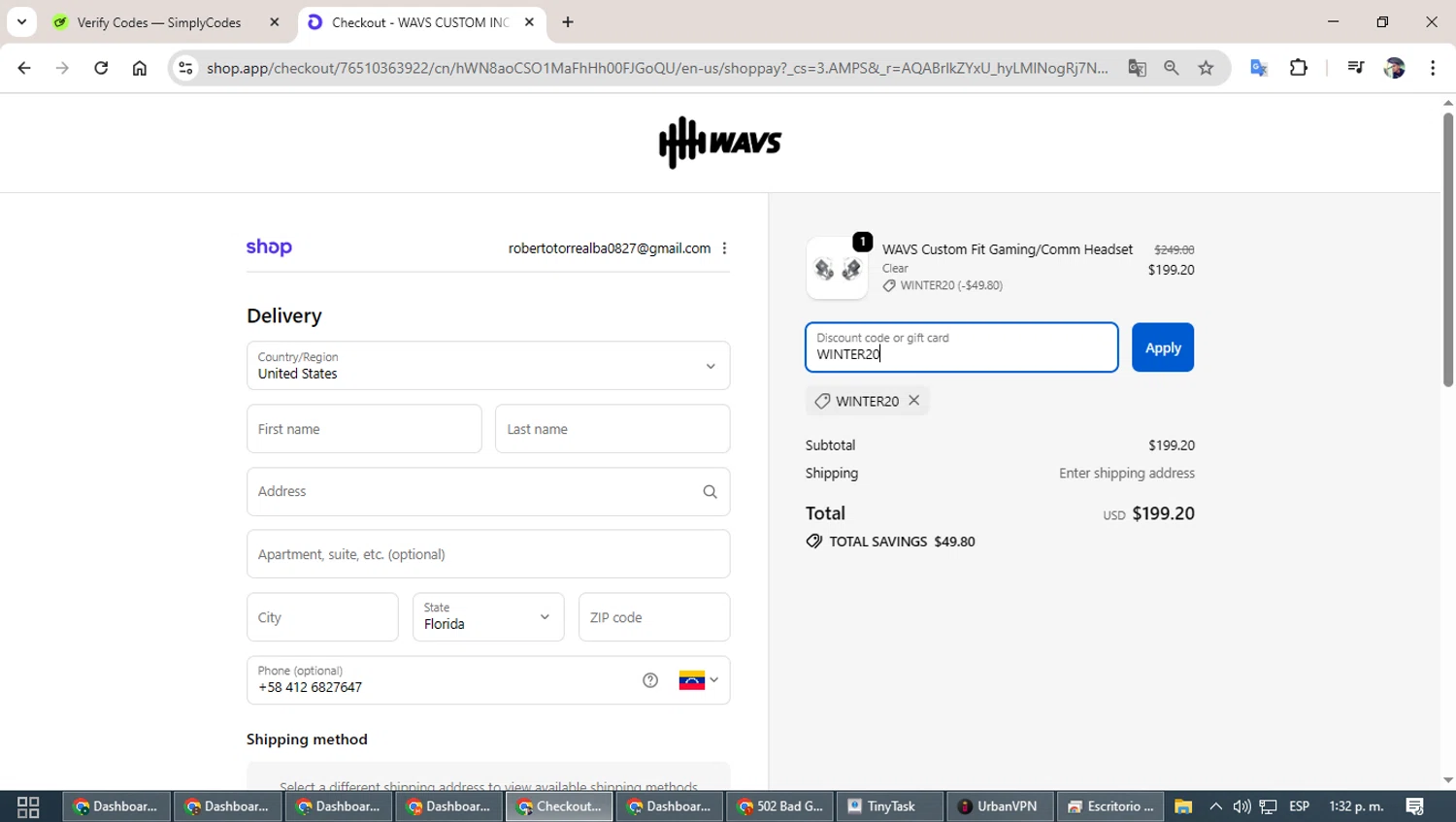Focus the ZIP code field
The image size is (1456, 822).
click(x=654, y=617)
